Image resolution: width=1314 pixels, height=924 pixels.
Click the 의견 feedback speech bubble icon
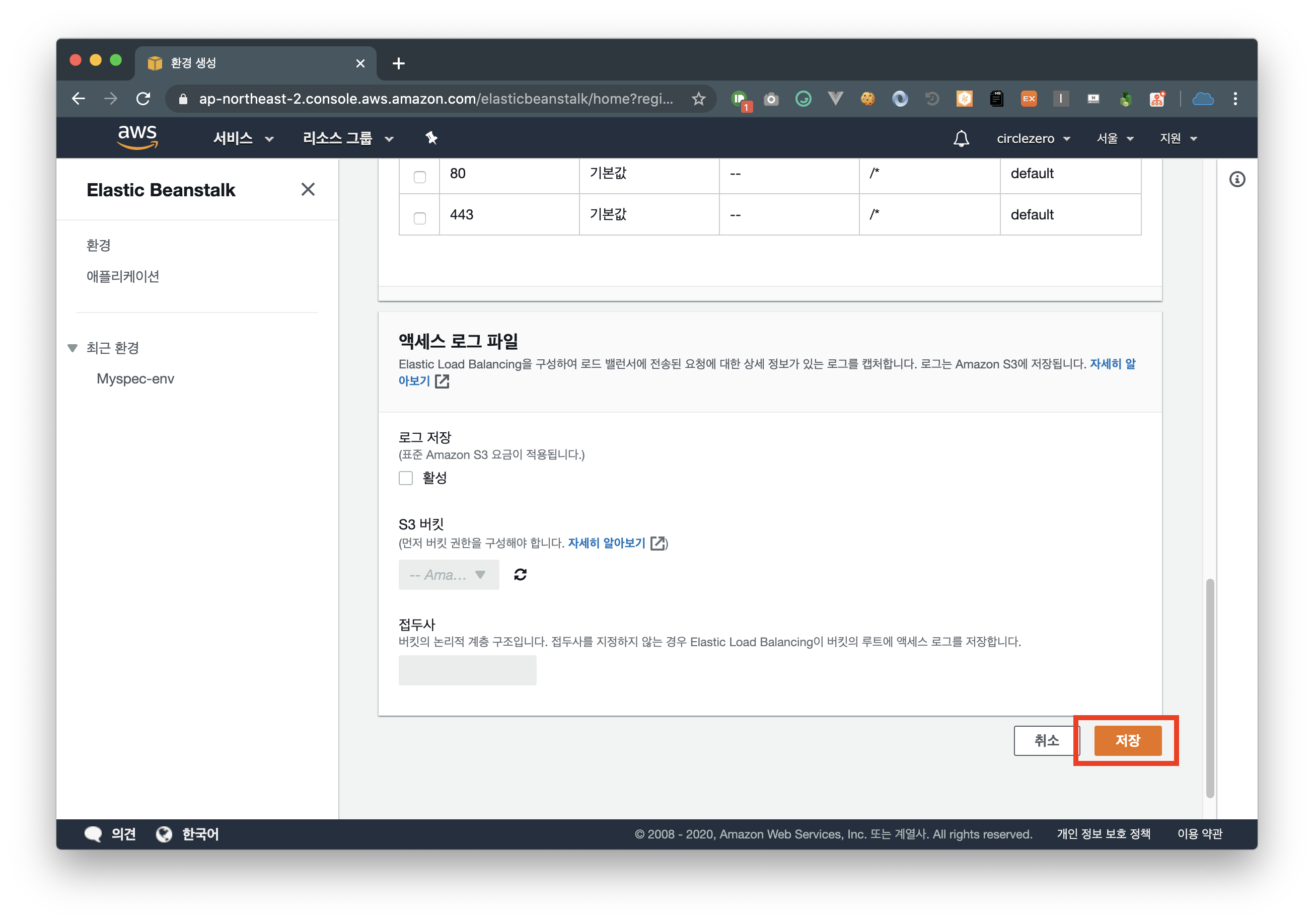[93, 833]
